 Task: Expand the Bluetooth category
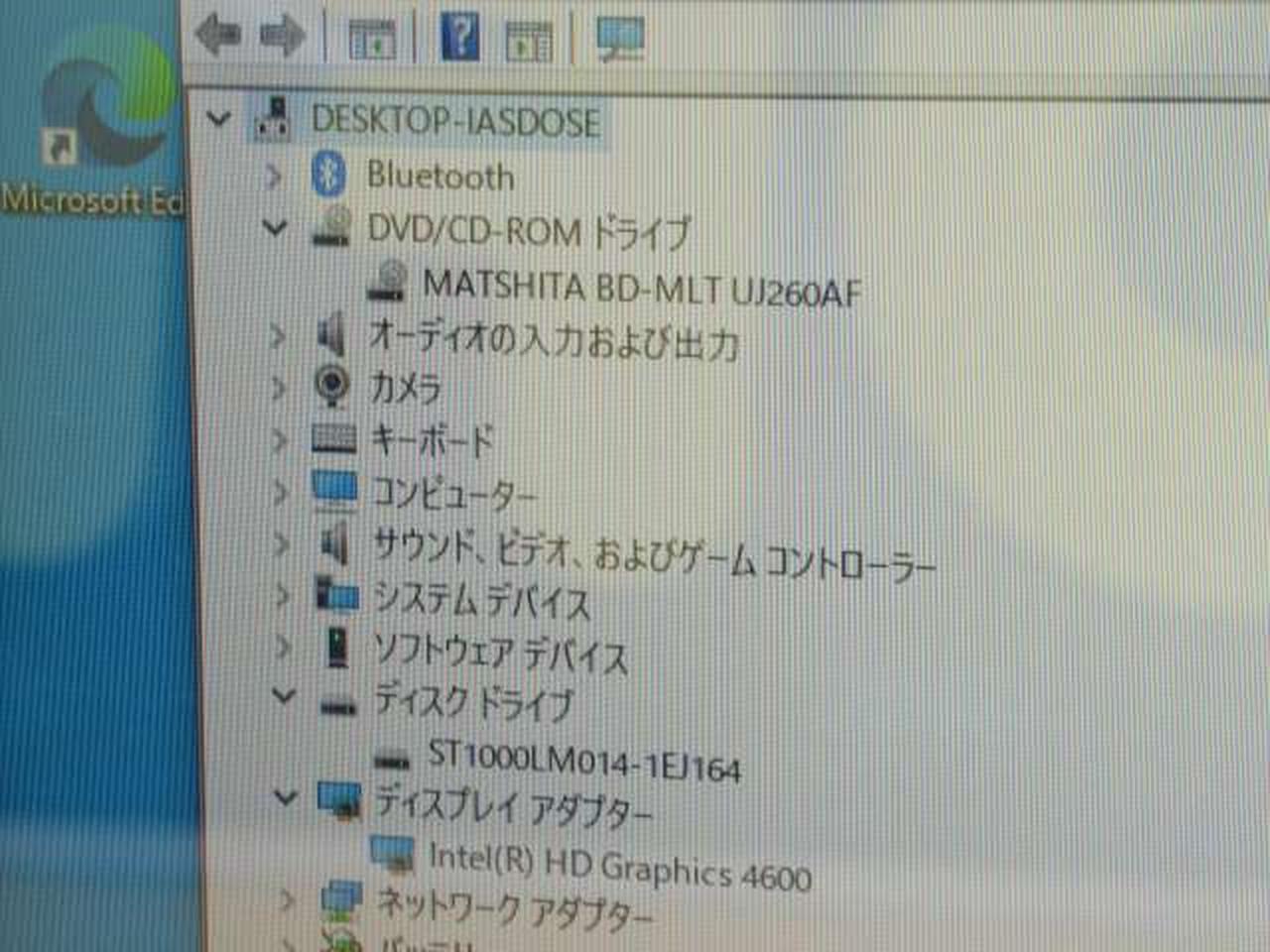tap(273, 177)
